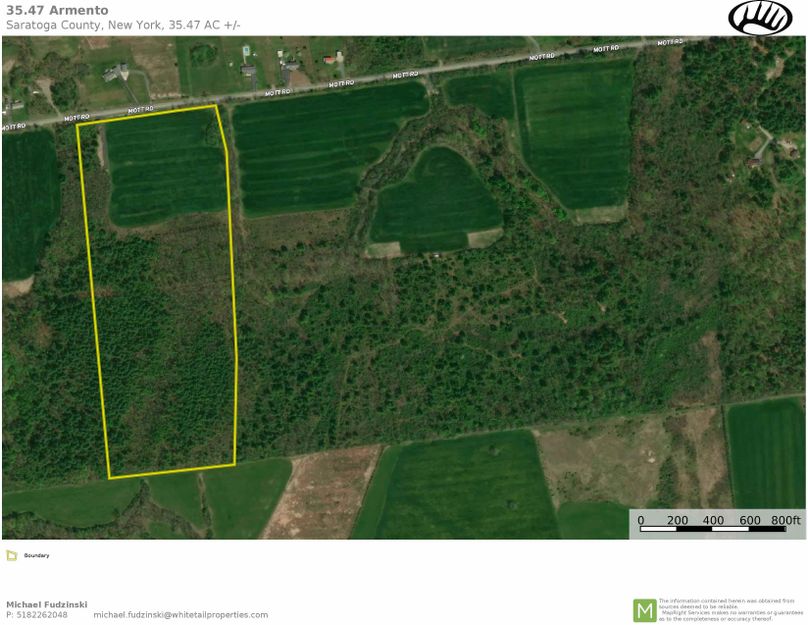
Task: Click the cropped field inside yellow boundary
Action: pyautogui.click(x=165, y=165)
